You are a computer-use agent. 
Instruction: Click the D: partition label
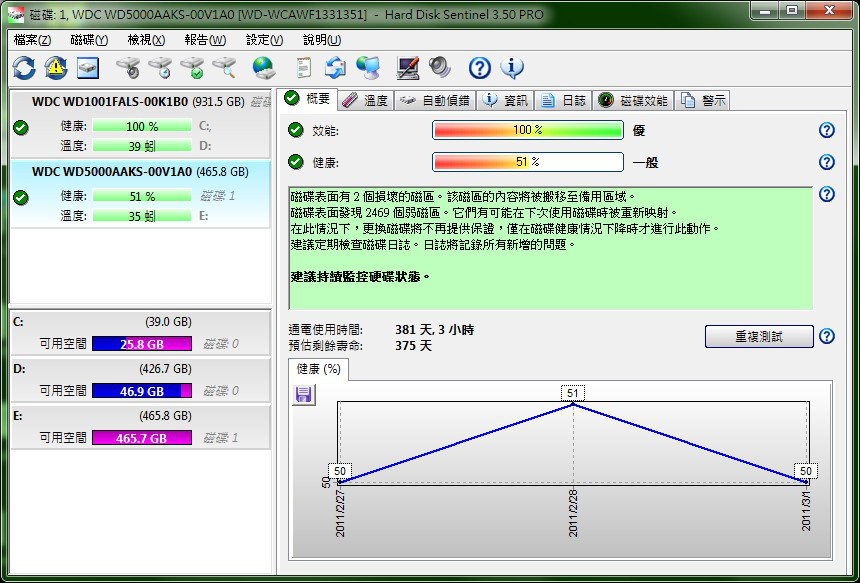(x=18, y=369)
